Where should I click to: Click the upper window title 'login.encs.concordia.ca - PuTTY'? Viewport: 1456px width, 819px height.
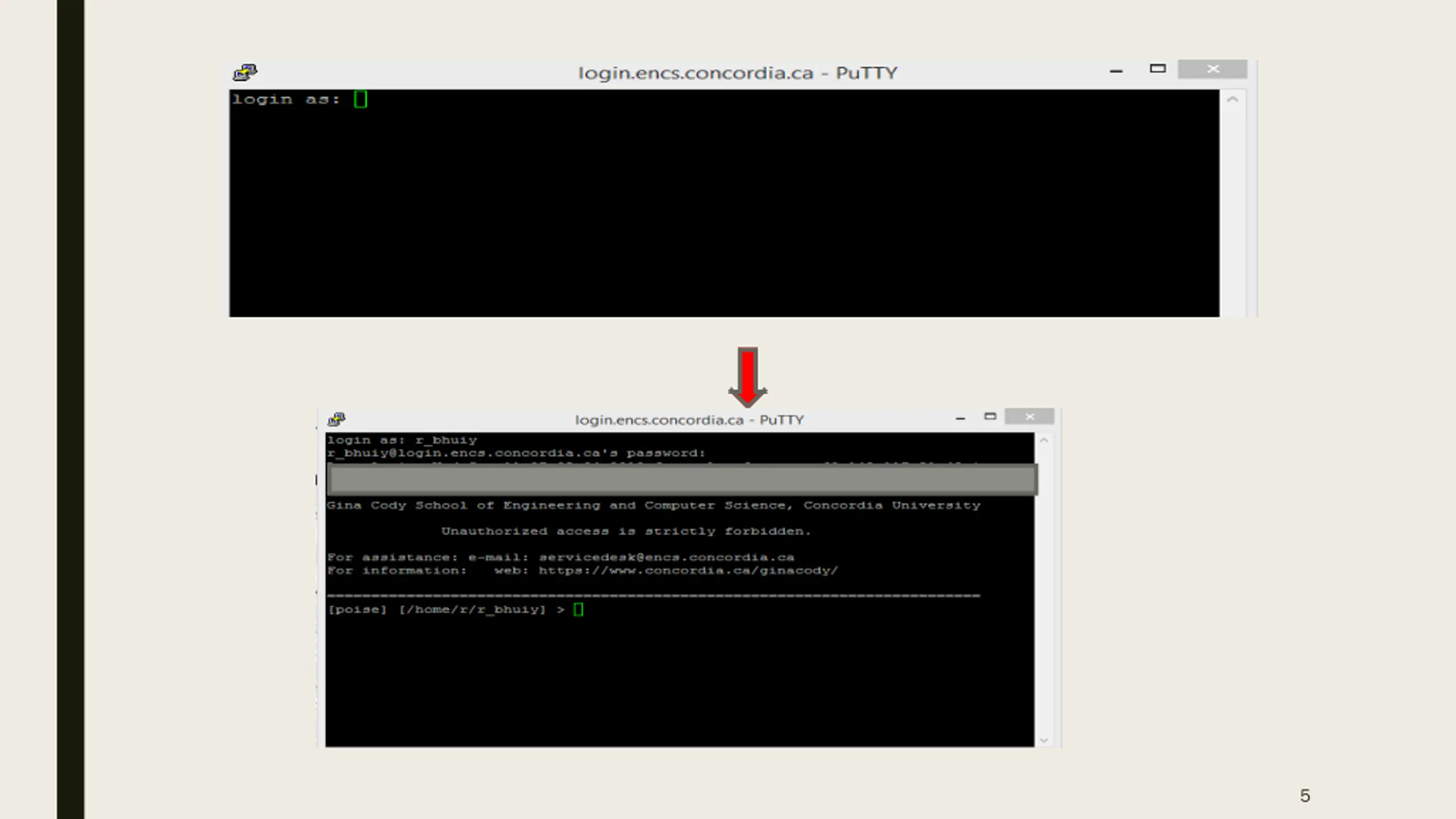click(738, 73)
